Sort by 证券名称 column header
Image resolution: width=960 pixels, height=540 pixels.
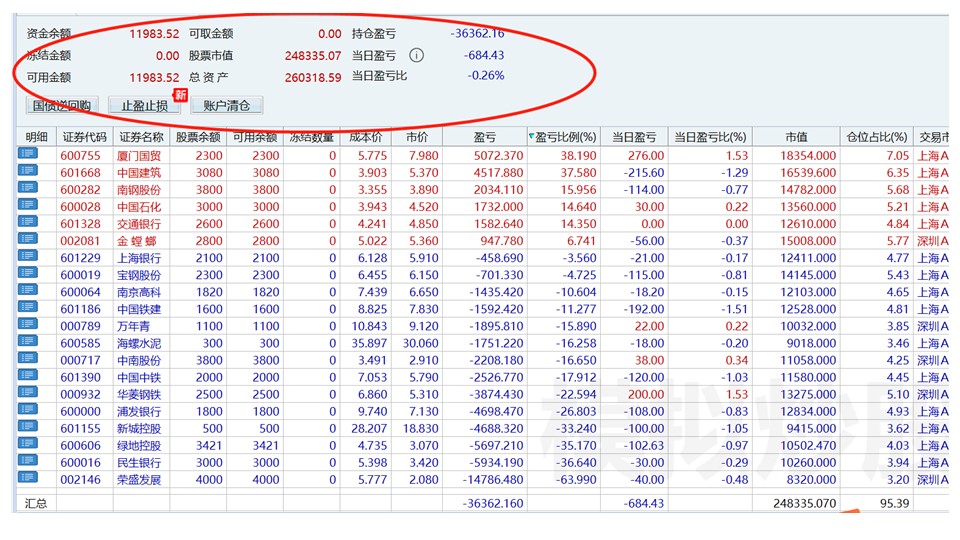coord(141,137)
